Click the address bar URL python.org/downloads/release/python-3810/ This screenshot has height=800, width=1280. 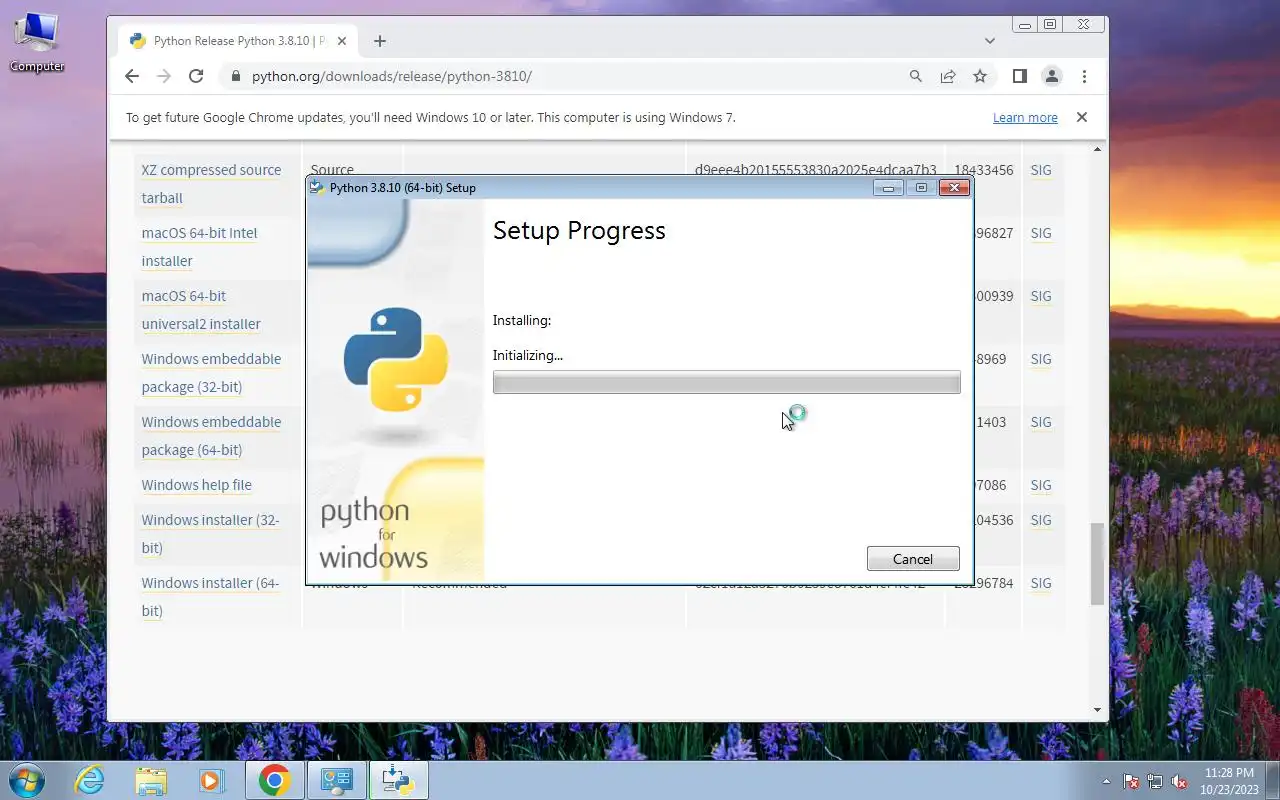coord(392,76)
